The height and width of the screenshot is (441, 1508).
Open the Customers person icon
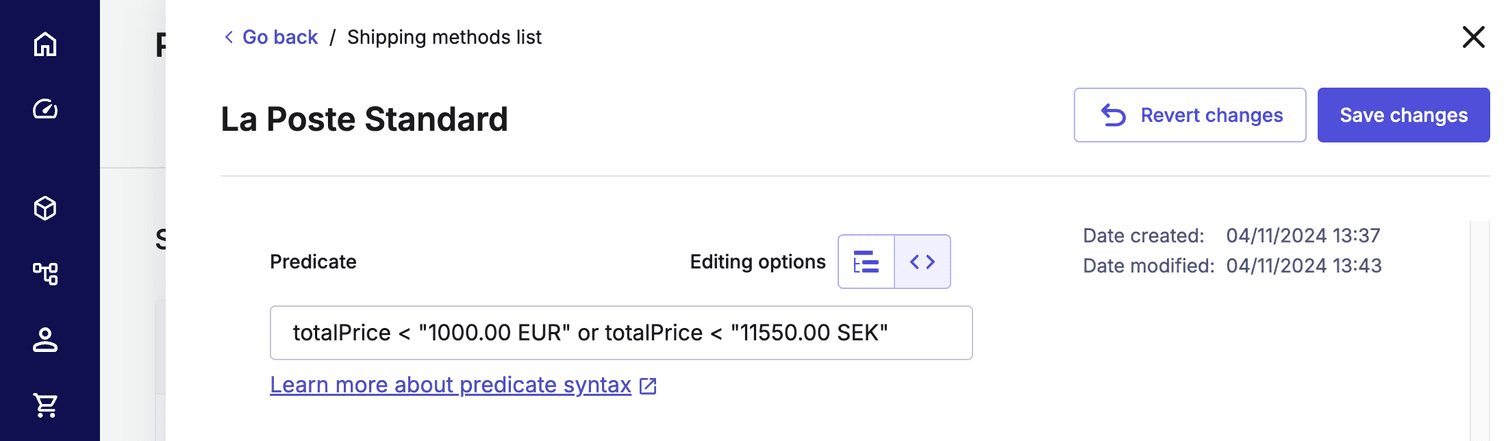tap(45, 340)
